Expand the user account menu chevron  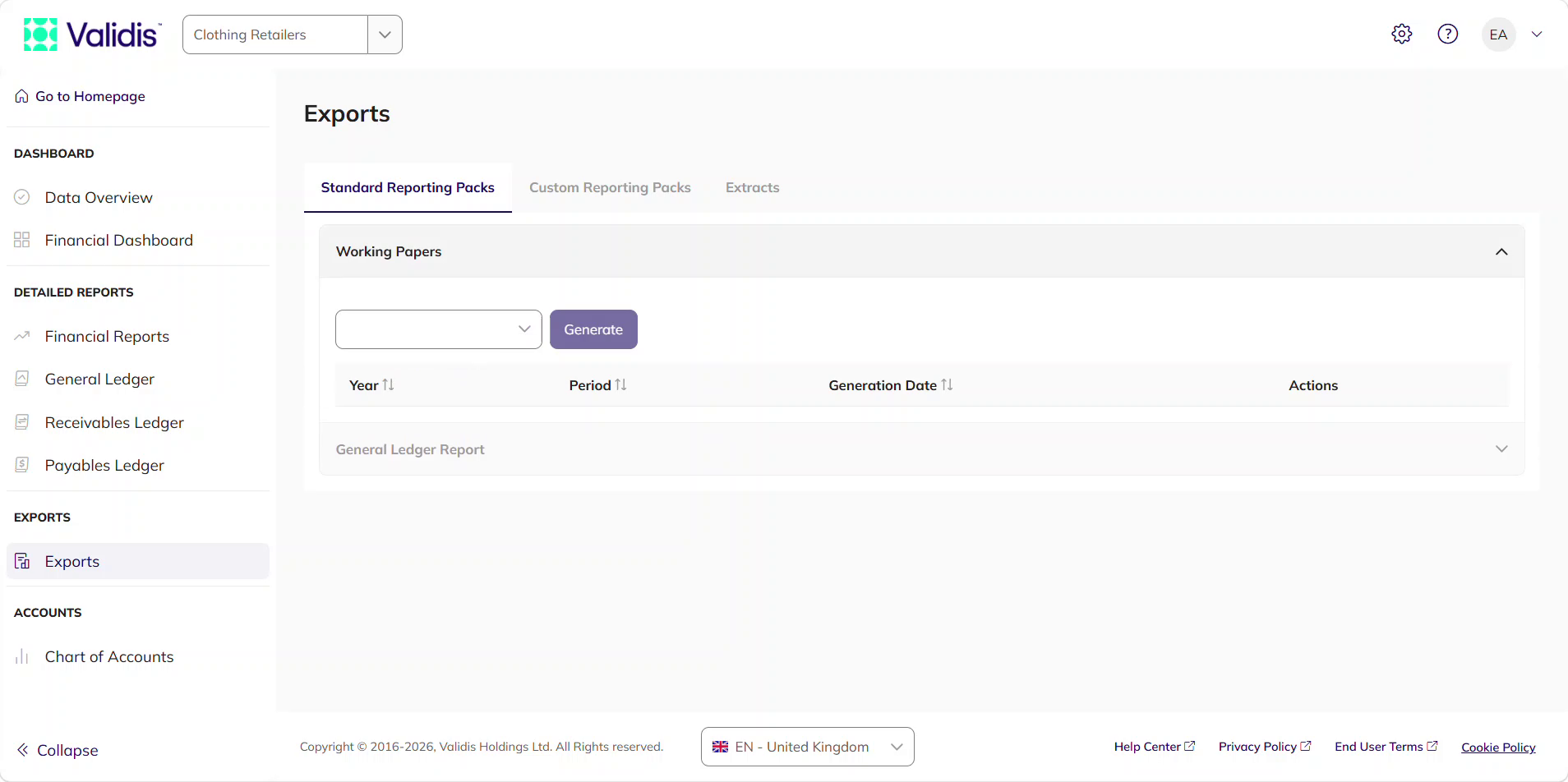click(1537, 34)
